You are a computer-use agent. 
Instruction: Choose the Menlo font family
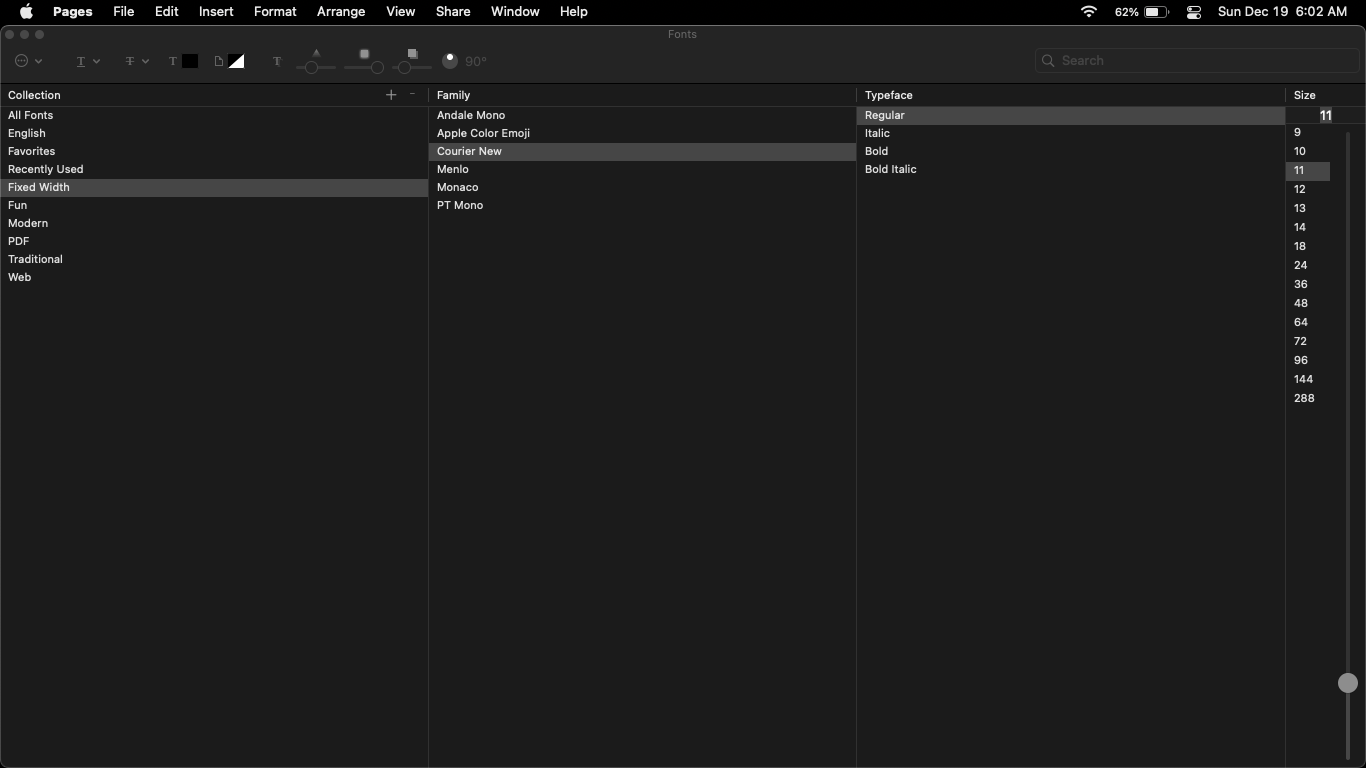(642, 170)
